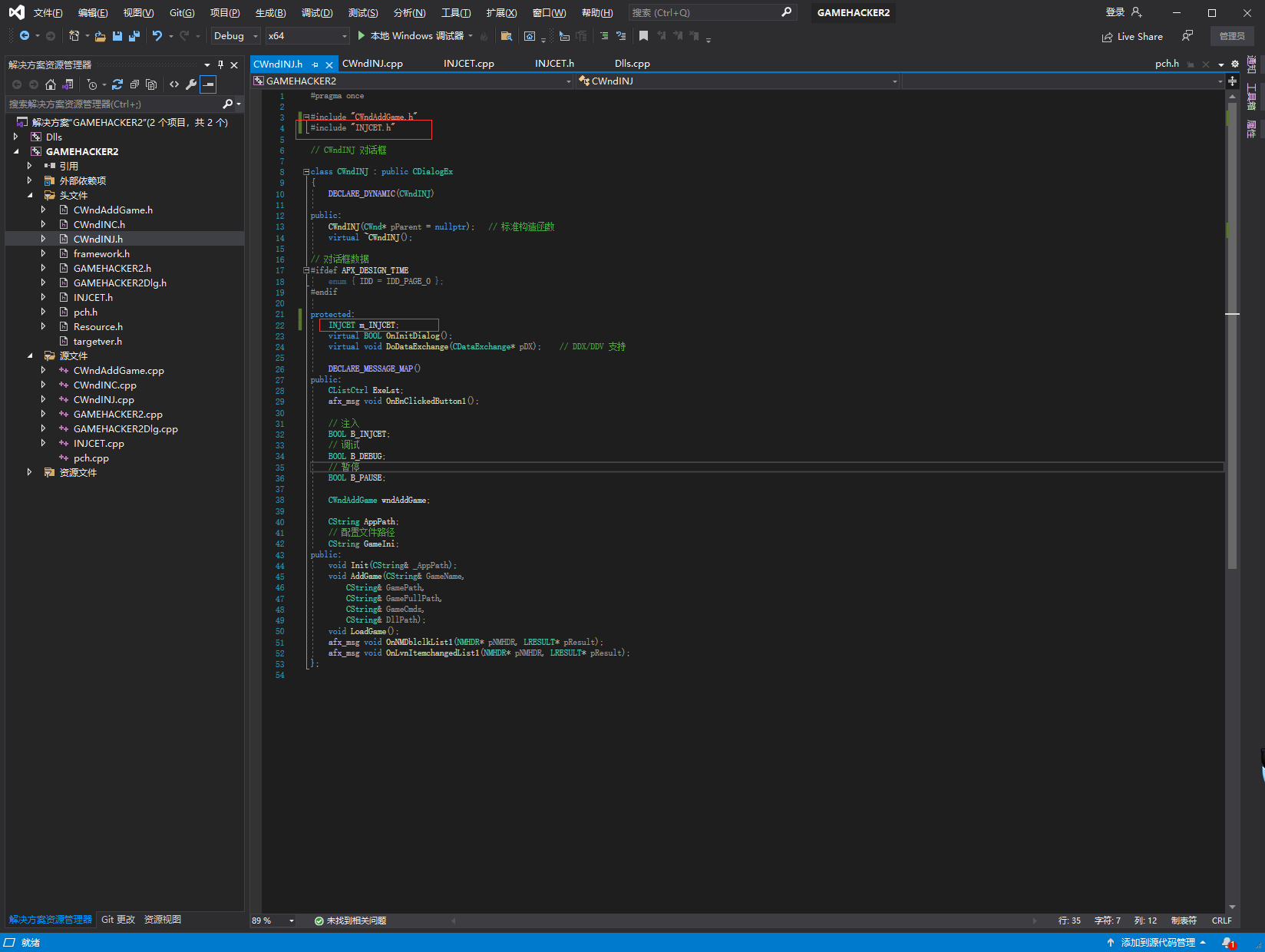Click the feedback person icon near Live Share
The height and width of the screenshot is (952, 1265).
coord(1187,36)
